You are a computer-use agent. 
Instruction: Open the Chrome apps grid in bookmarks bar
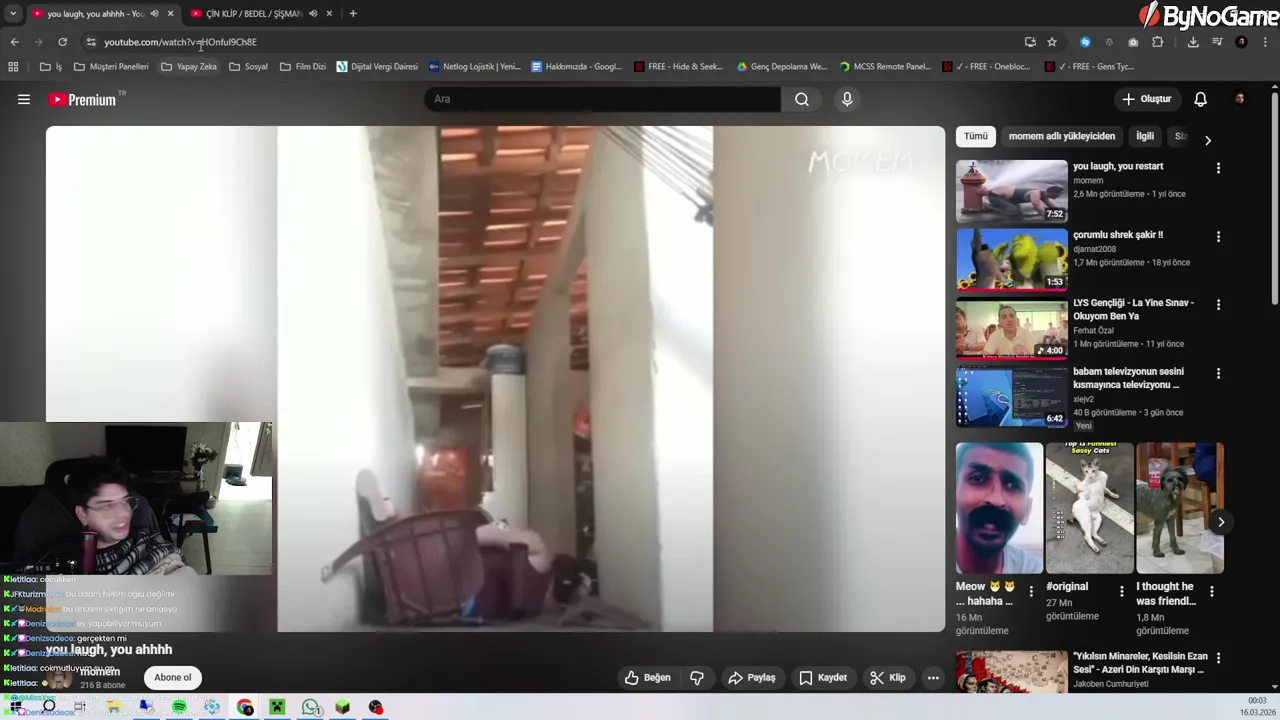point(13,67)
